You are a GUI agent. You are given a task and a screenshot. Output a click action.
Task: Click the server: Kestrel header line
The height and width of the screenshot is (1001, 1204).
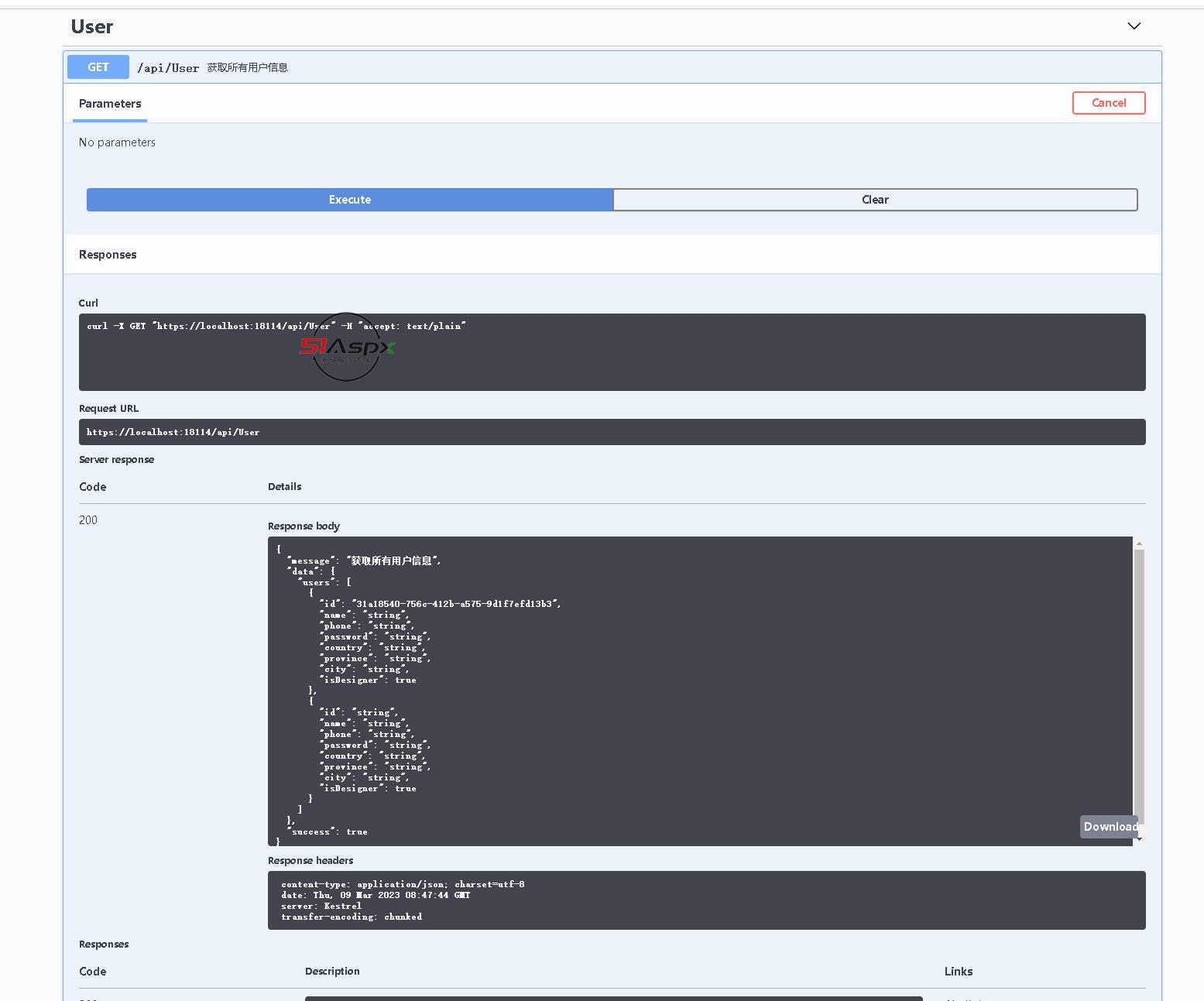click(321, 906)
